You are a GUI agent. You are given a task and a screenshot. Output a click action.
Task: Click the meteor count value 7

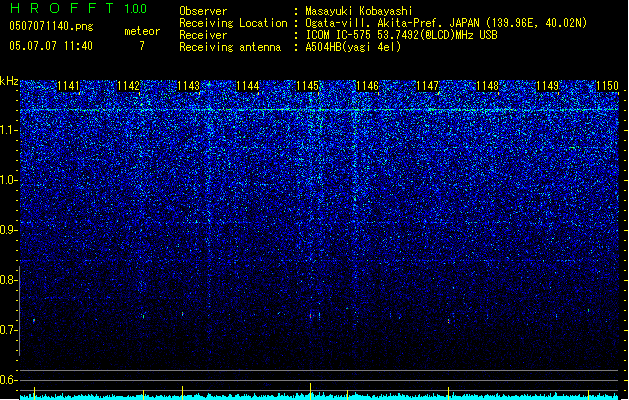142,46
